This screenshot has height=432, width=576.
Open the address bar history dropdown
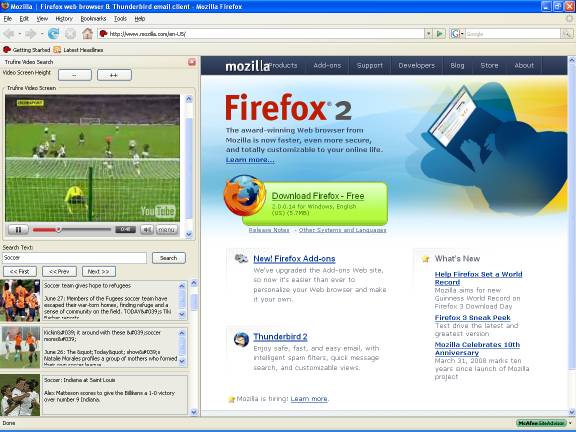pyautogui.click(x=428, y=34)
